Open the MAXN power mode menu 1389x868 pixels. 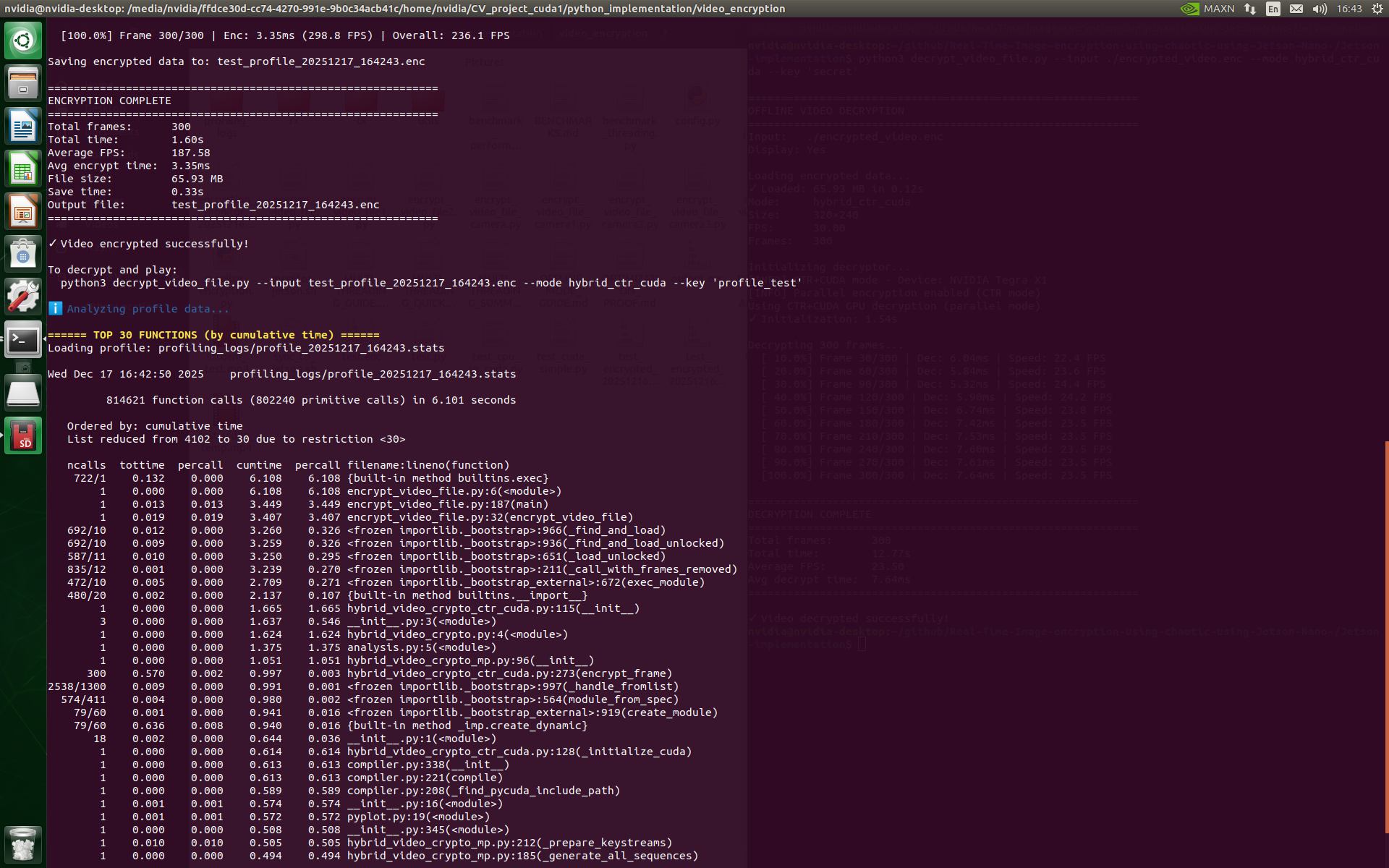click(x=1219, y=9)
